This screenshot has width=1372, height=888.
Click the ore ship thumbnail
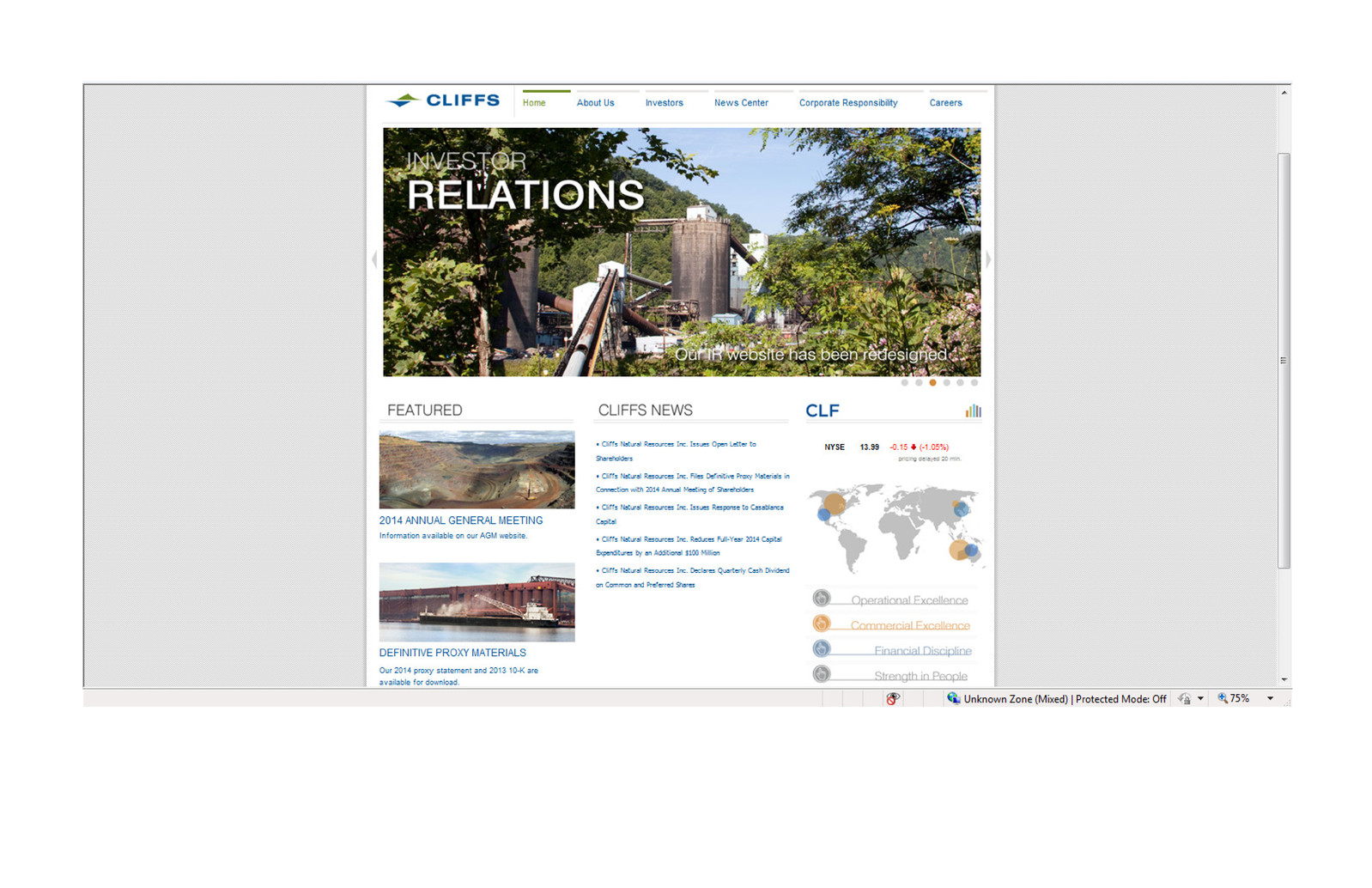click(x=477, y=602)
